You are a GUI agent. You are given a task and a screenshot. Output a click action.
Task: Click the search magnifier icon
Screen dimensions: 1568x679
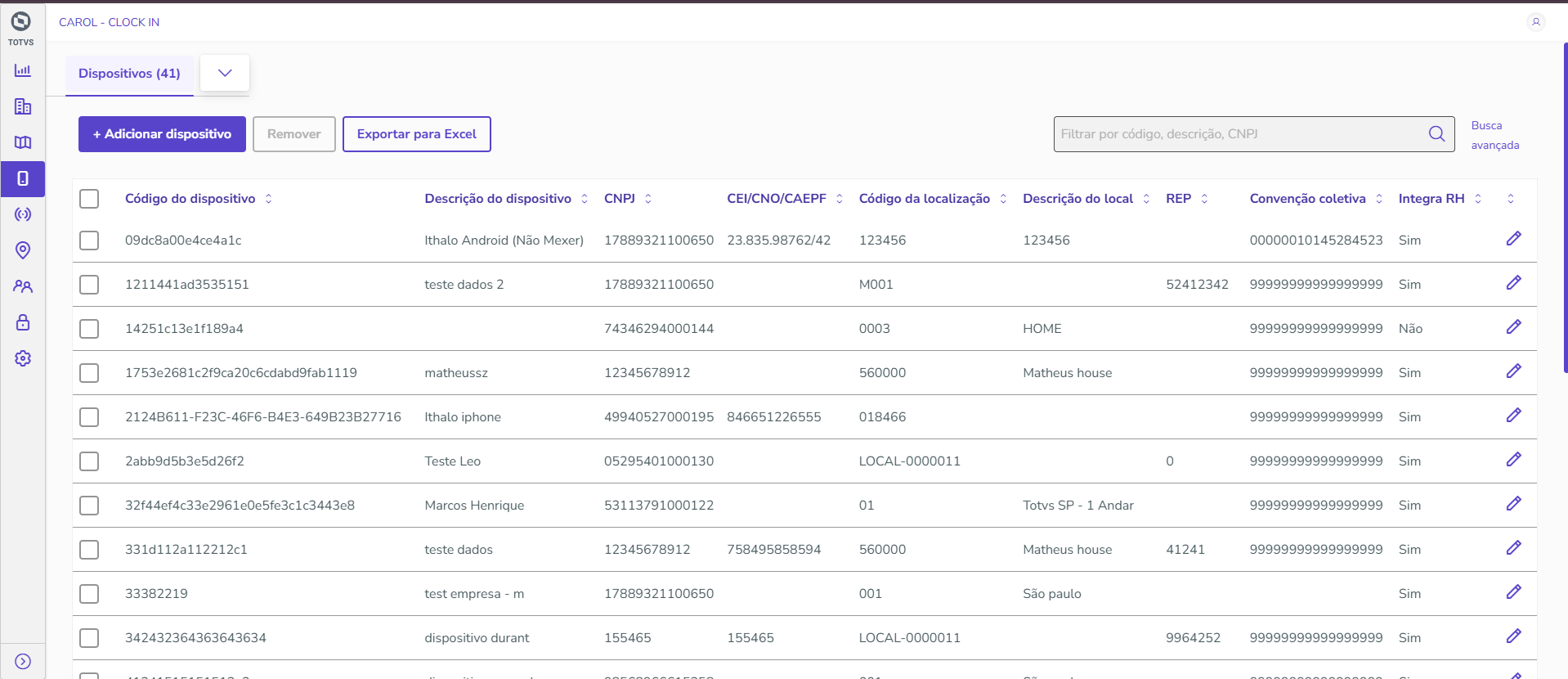[1436, 134]
